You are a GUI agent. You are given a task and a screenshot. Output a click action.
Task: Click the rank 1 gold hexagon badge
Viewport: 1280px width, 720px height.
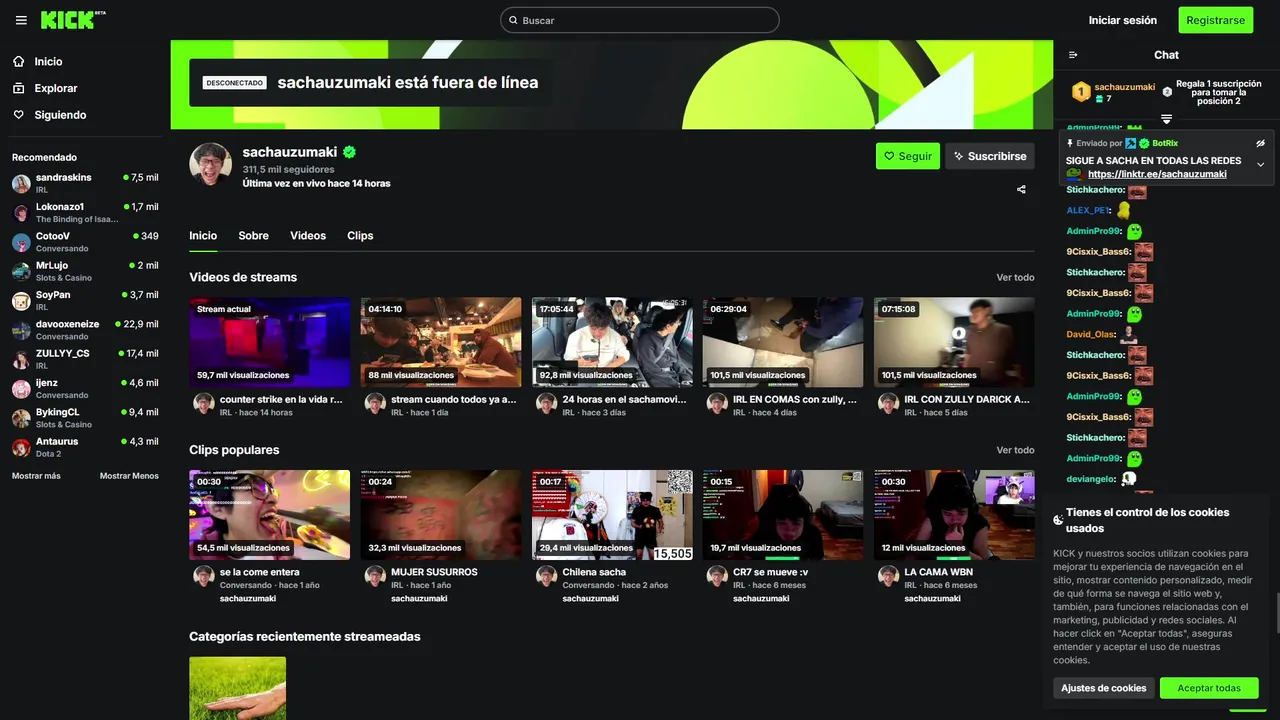pyautogui.click(x=1081, y=92)
